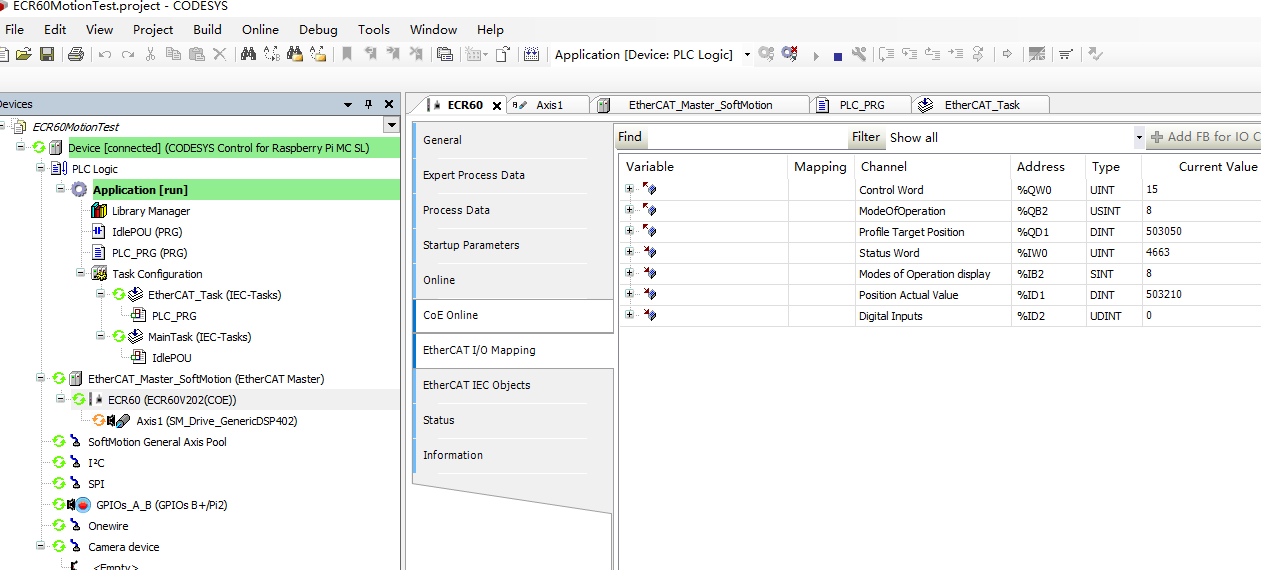Expand the Status Word variable row
Screen dimensions: 1261x570
tap(630, 252)
